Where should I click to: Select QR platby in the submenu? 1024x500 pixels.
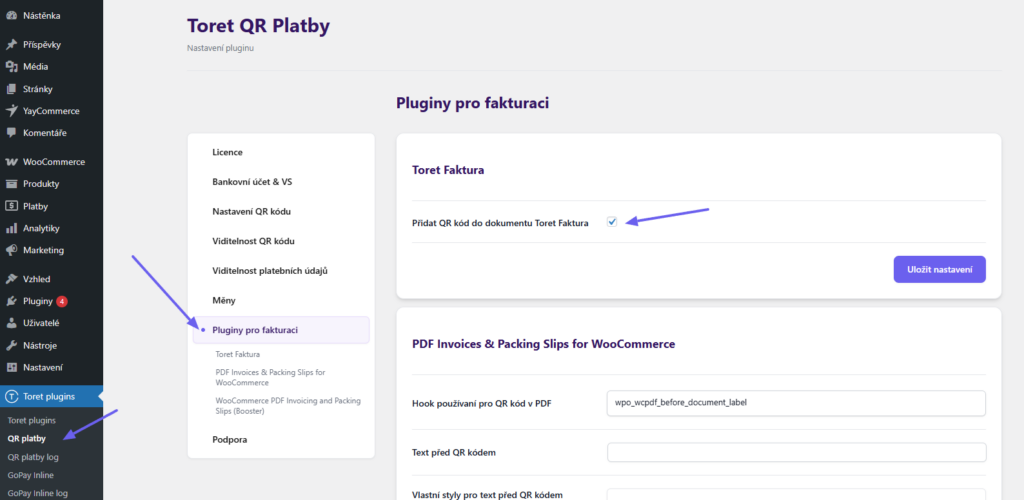(27, 439)
